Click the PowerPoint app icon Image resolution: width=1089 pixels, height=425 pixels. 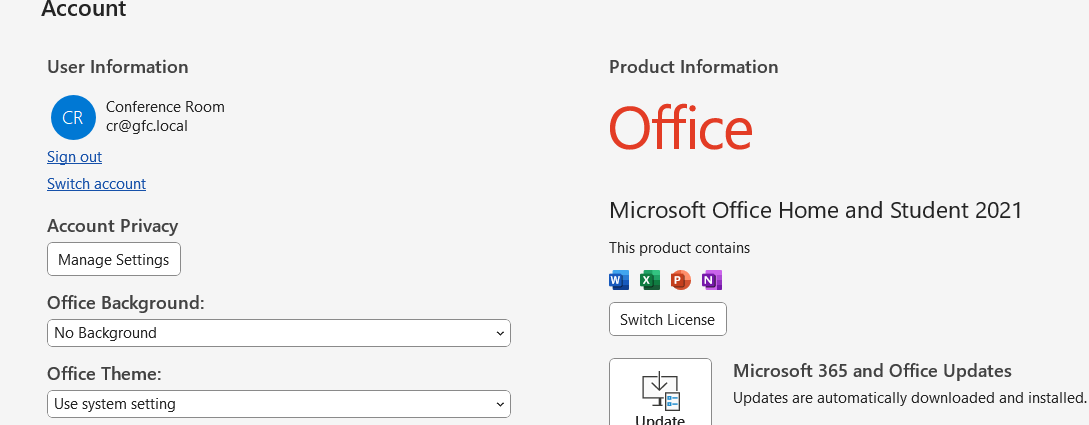tap(681, 280)
